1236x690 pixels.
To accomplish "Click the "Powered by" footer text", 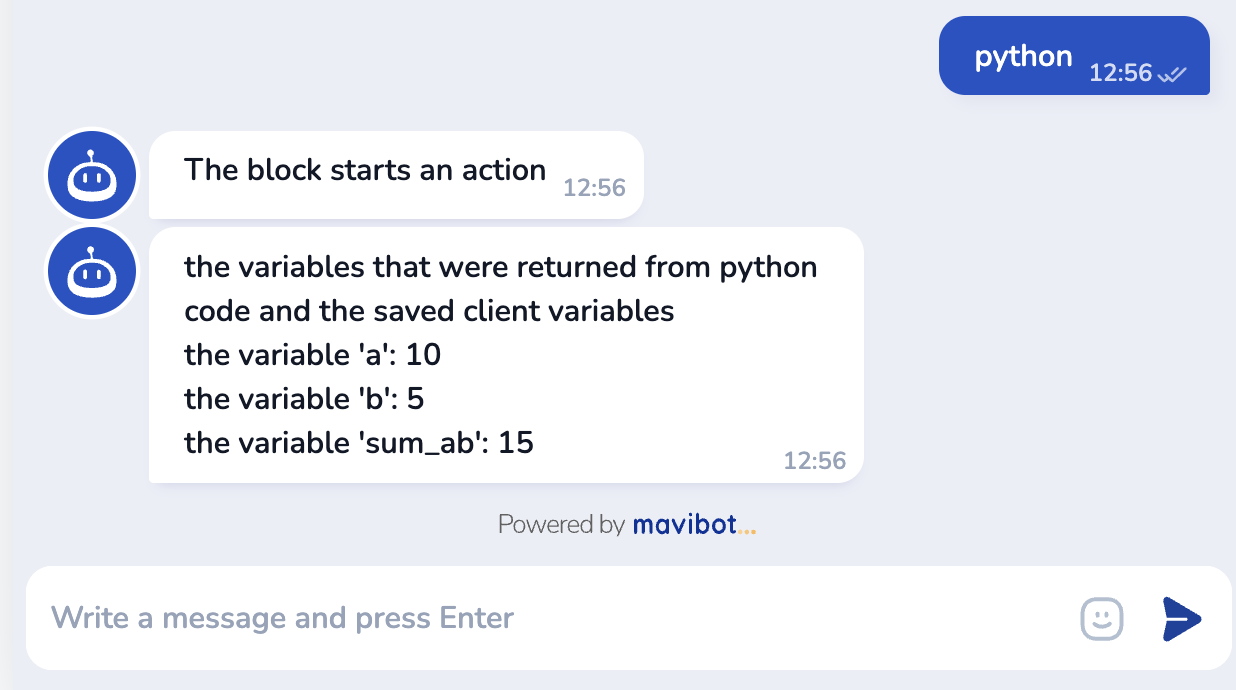I will pos(561,524).
